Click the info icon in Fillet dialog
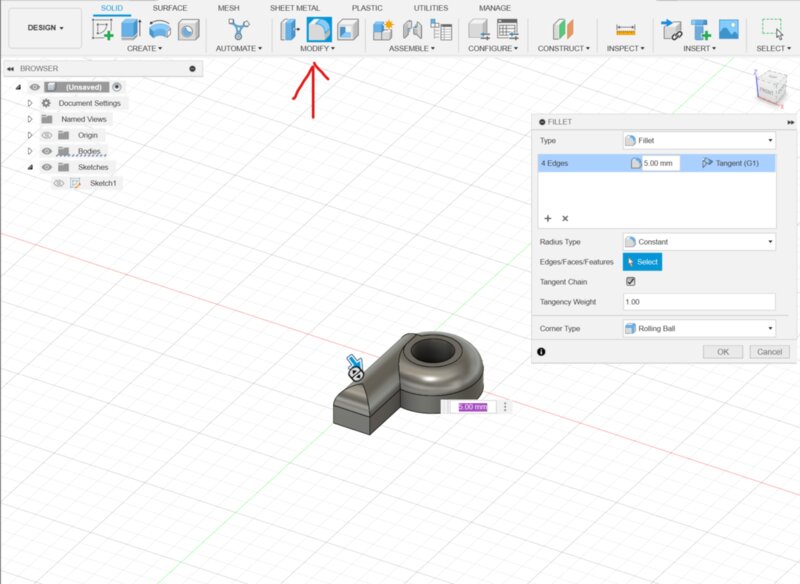 pos(541,352)
